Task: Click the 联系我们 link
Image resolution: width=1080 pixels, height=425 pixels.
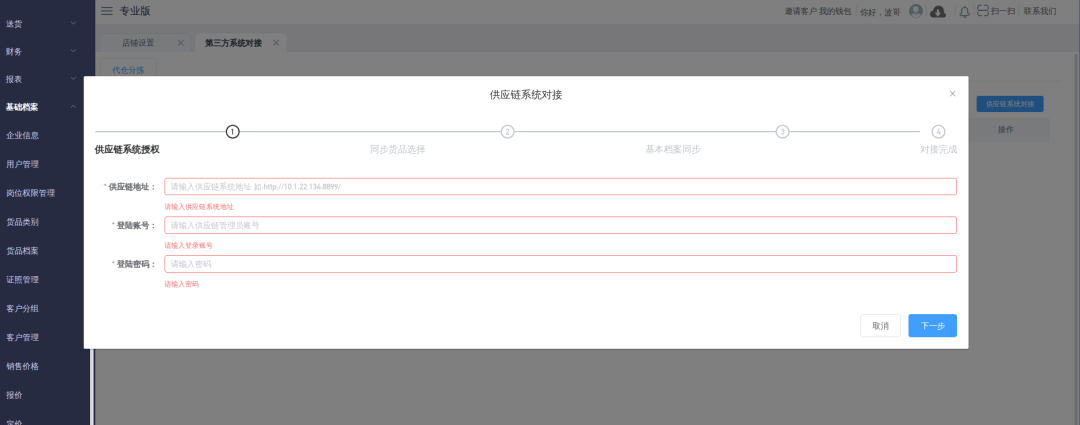Action: pyautogui.click(x=1039, y=12)
